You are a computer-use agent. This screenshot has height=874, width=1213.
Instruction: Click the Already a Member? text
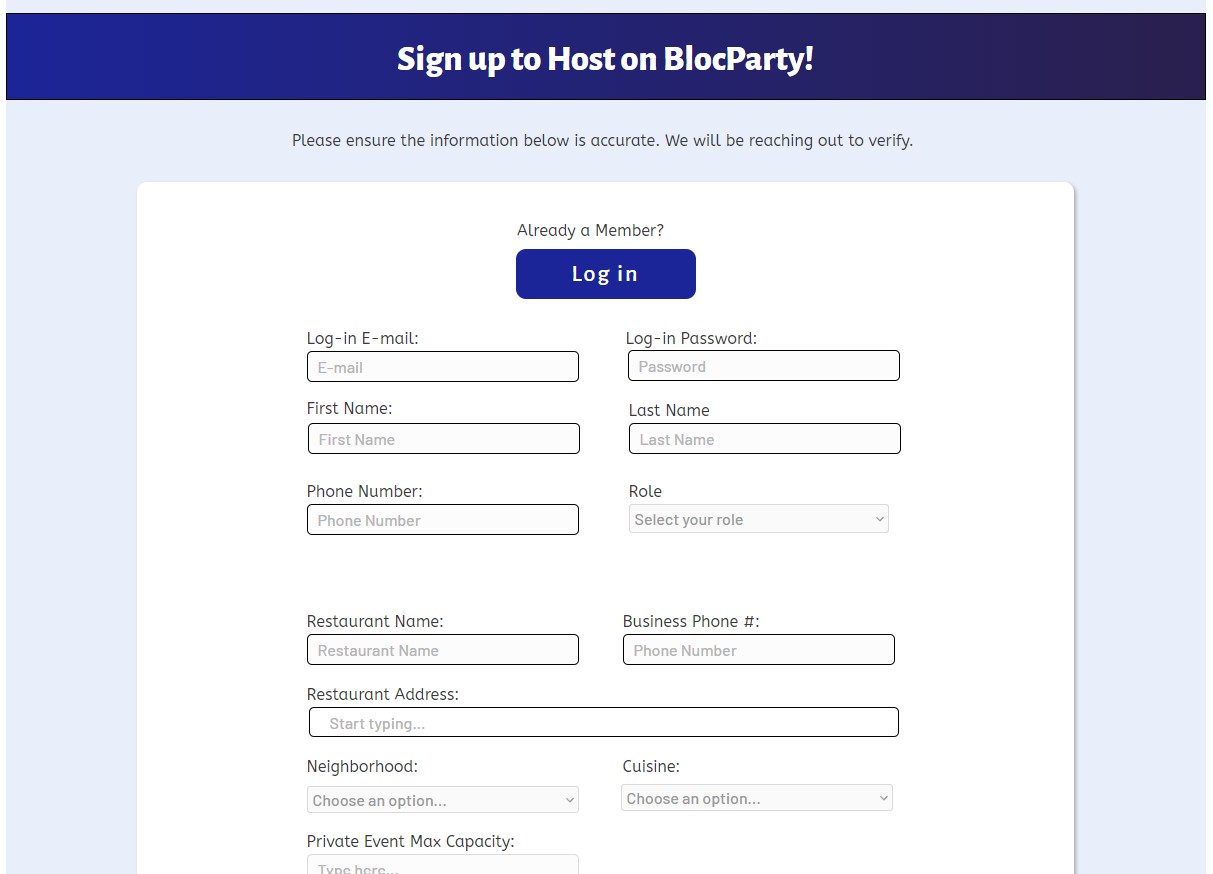(590, 230)
